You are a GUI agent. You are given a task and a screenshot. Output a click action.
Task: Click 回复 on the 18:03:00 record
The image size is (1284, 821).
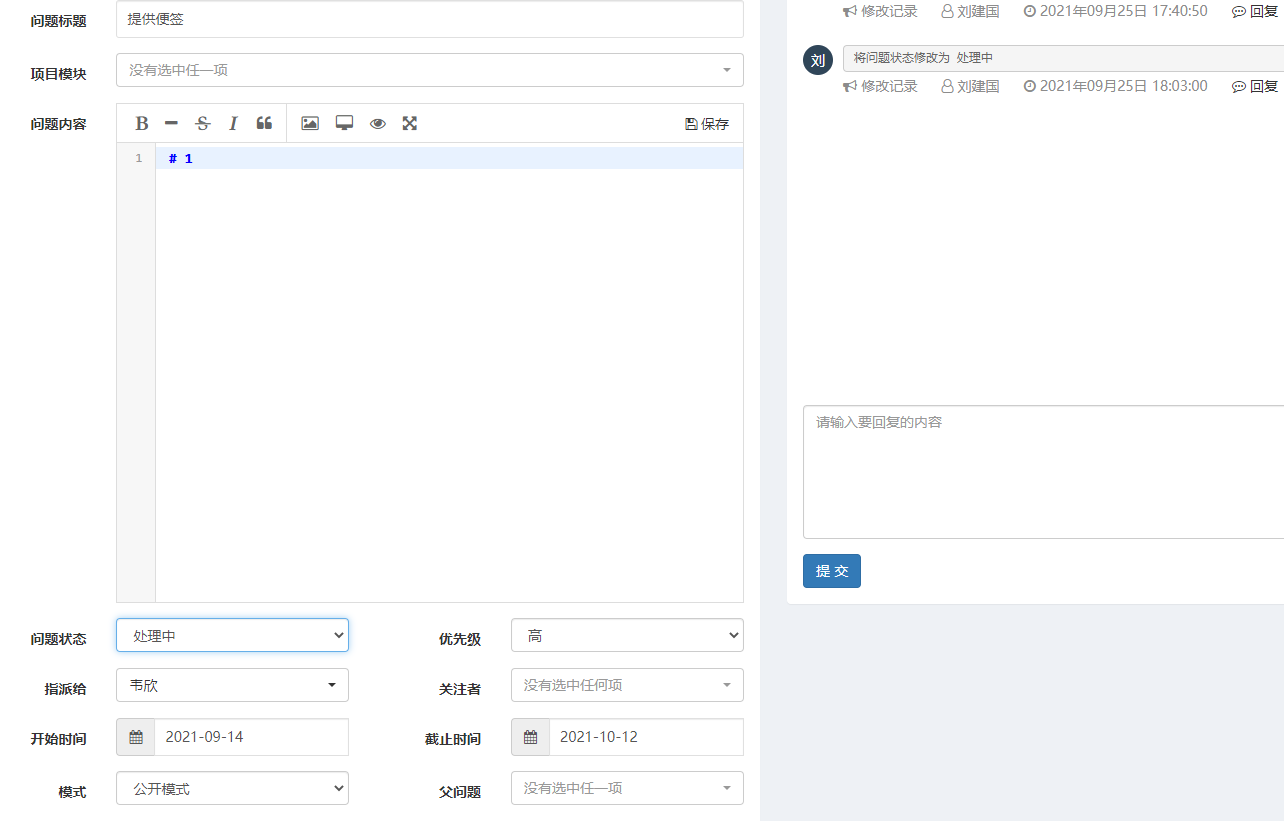point(1256,87)
